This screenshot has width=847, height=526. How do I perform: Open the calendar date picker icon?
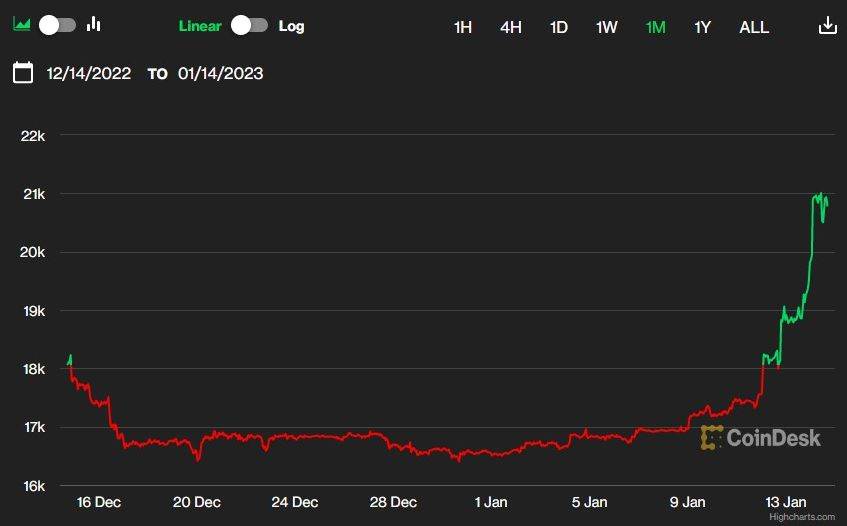pyautogui.click(x=23, y=72)
